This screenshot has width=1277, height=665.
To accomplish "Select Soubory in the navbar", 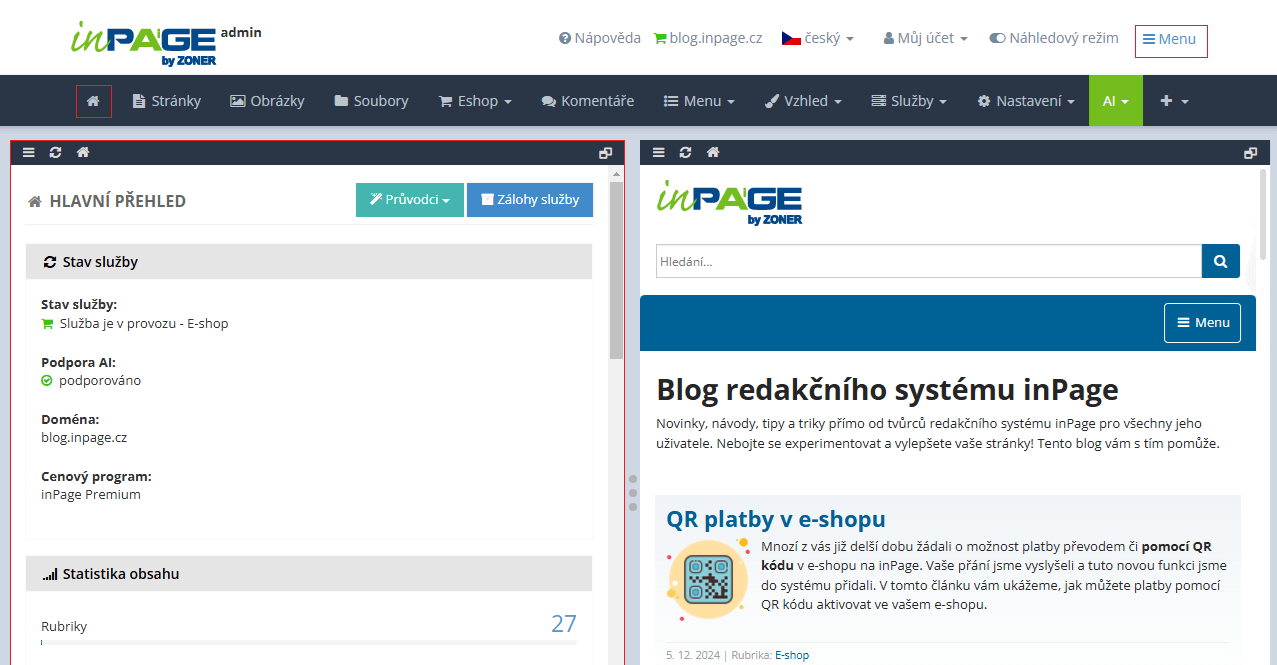I will pos(371,101).
